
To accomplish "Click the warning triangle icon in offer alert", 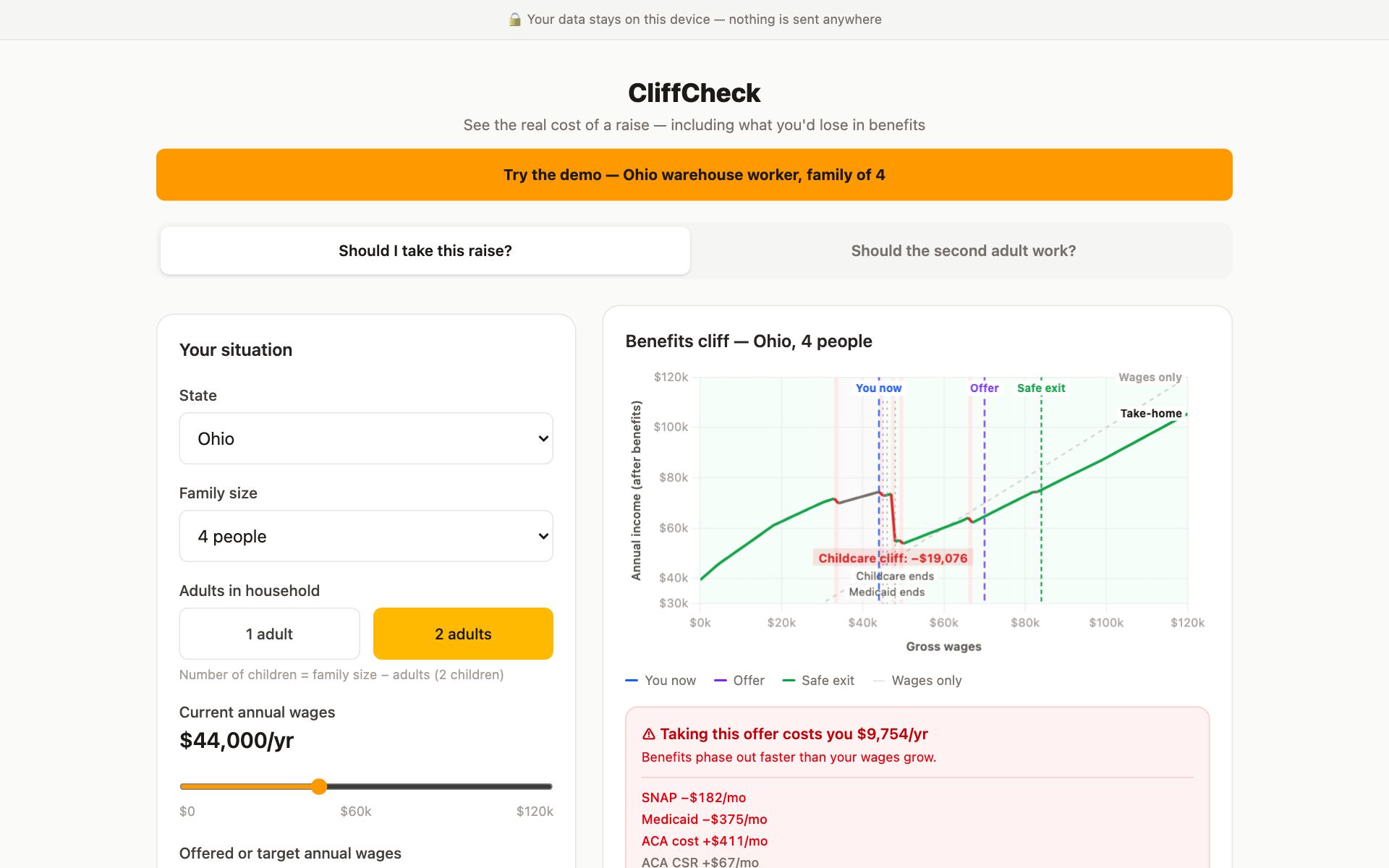I will click(648, 734).
